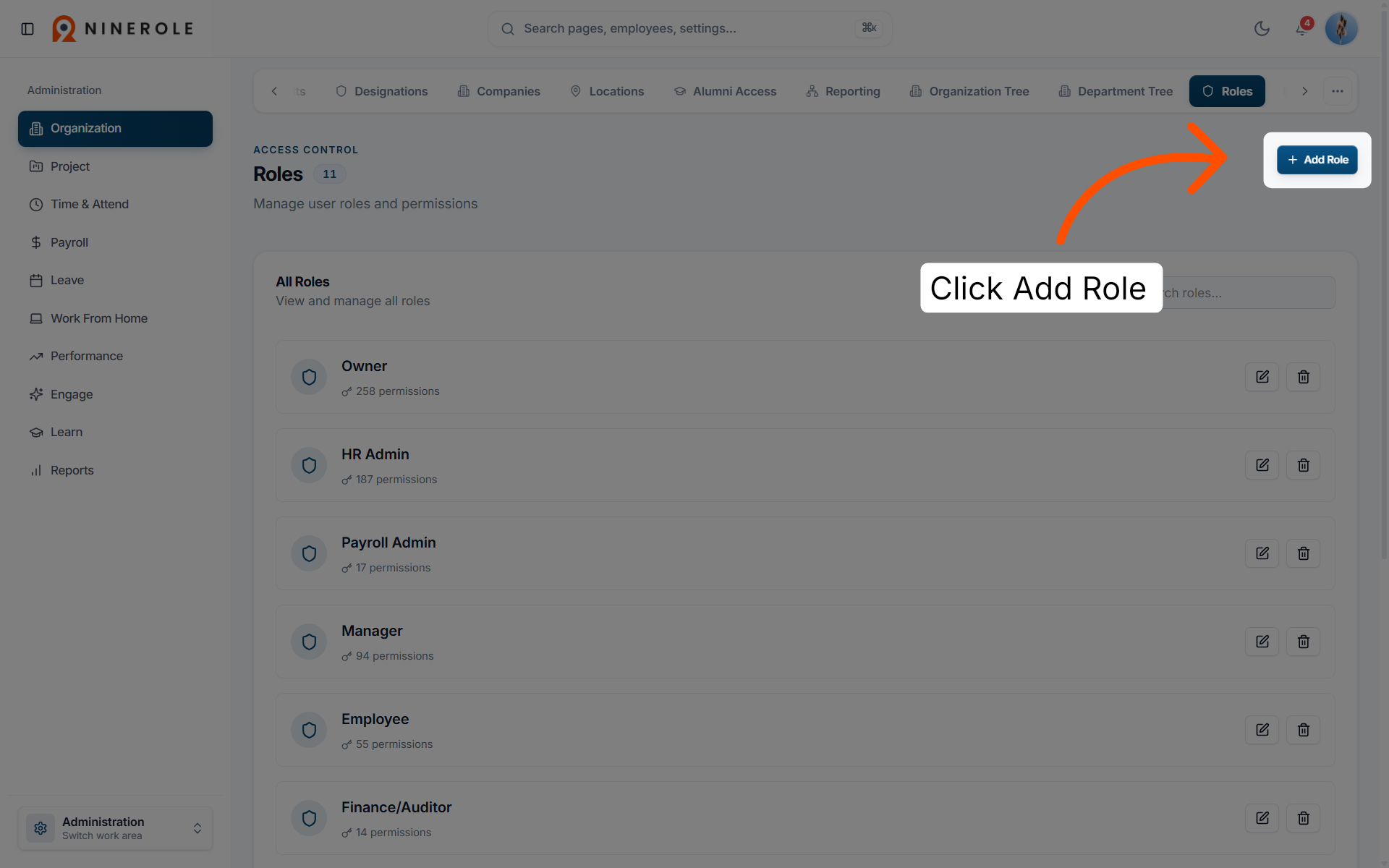This screenshot has width=1389, height=868.
Task: Edit the Finance/Auditor role
Action: coord(1262,818)
